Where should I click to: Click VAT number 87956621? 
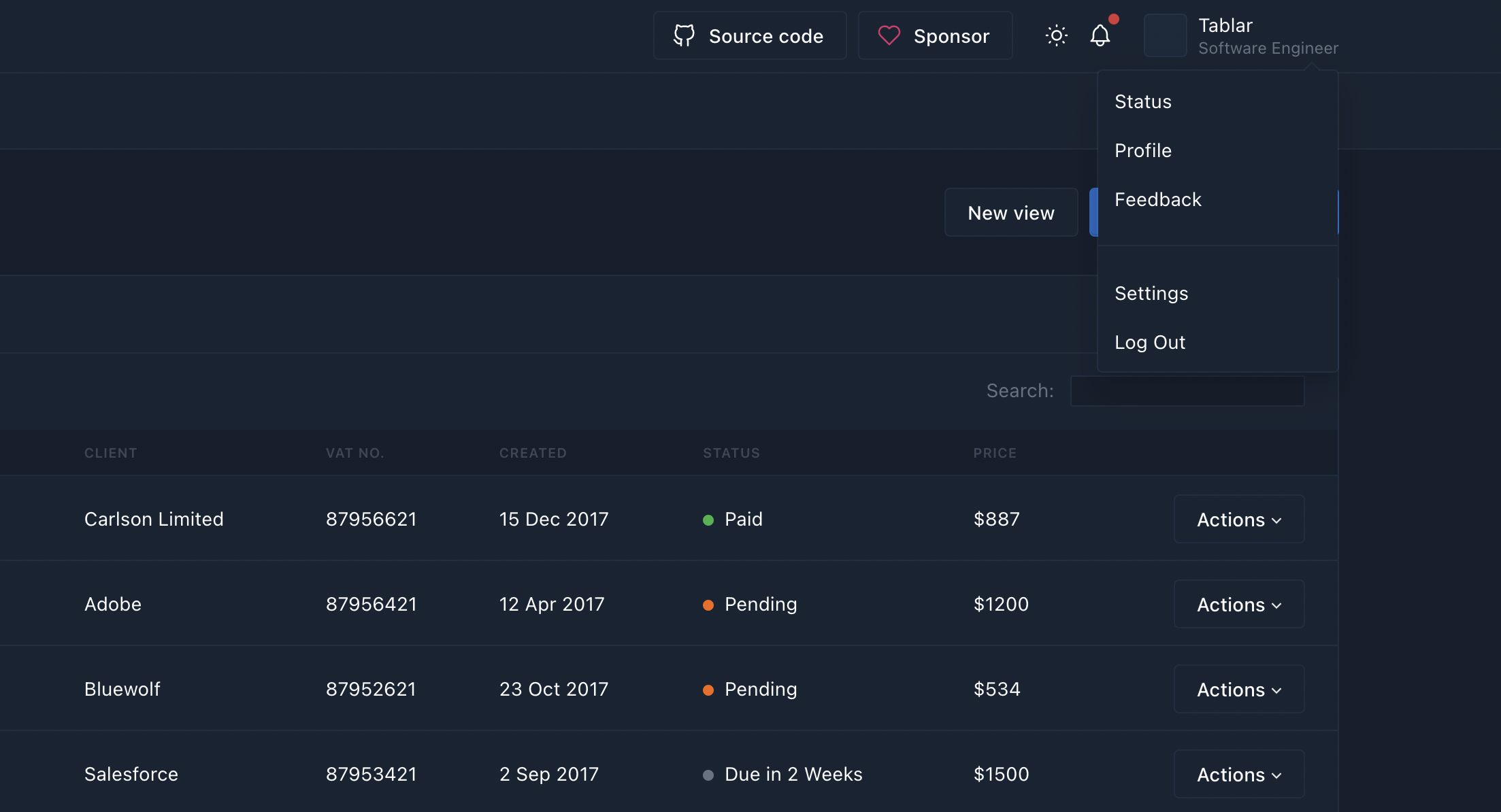[372, 520]
